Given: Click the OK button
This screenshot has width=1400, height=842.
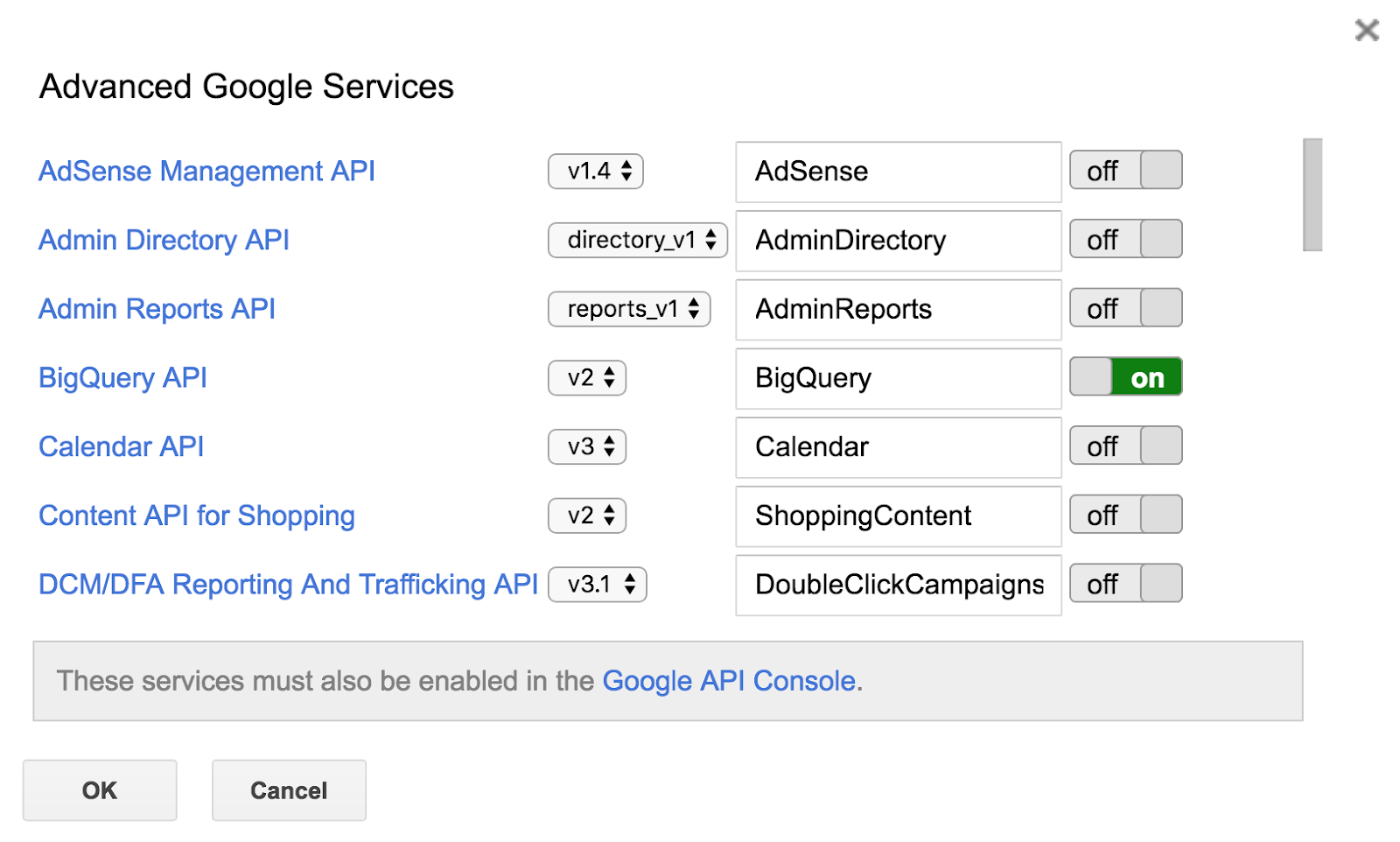Looking at the screenshot, I should (x=100, y=790).
